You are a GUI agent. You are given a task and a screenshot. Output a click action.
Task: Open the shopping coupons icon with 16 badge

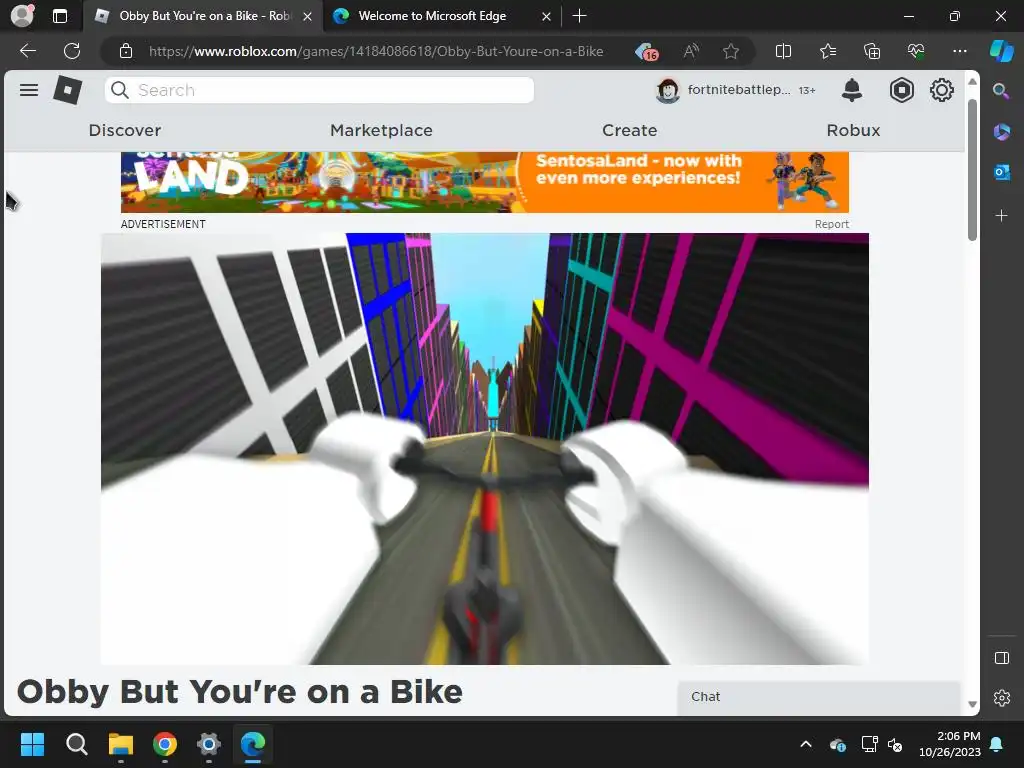647,52
